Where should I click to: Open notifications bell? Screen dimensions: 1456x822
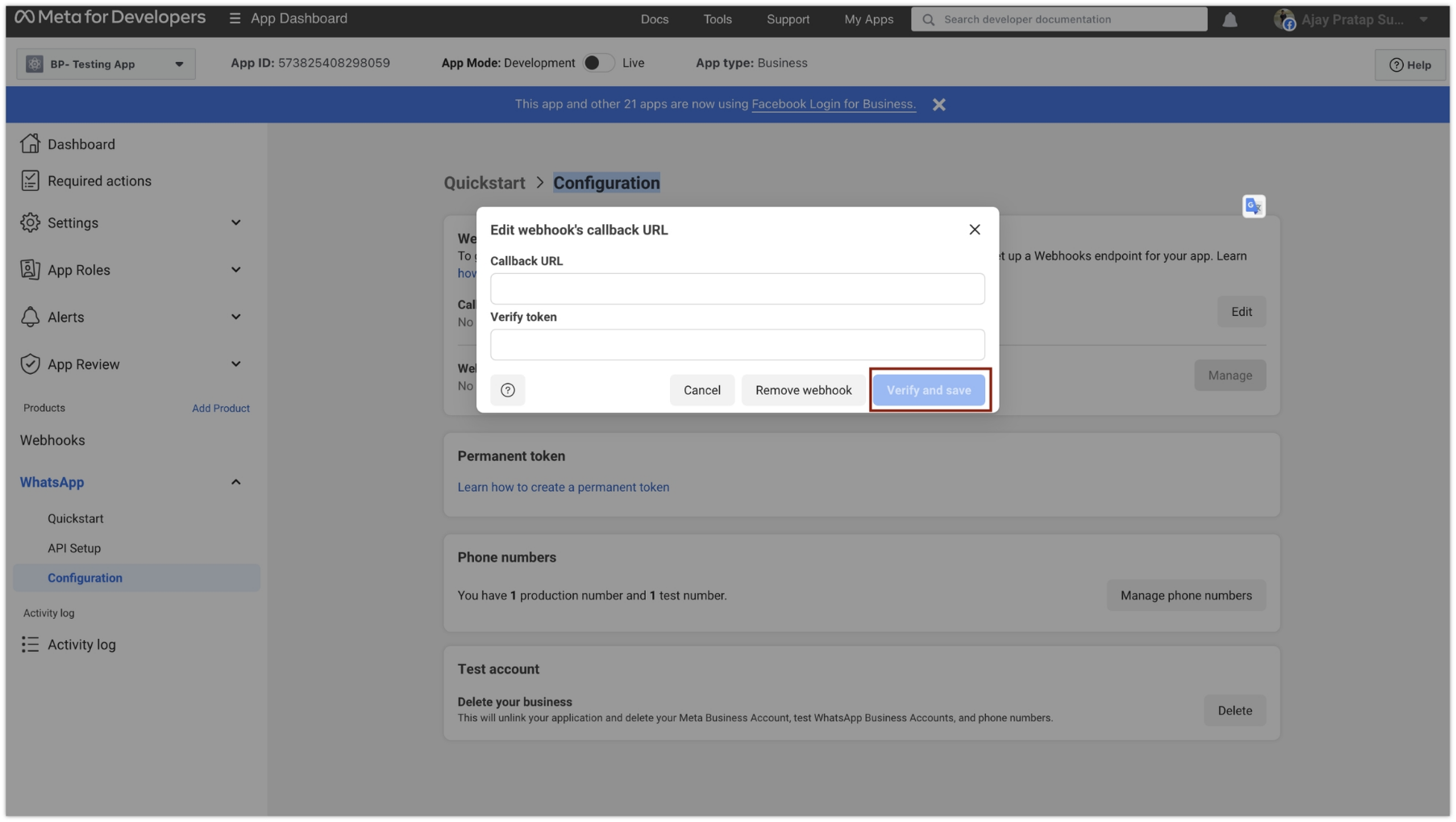click(x=1229, y=19)
